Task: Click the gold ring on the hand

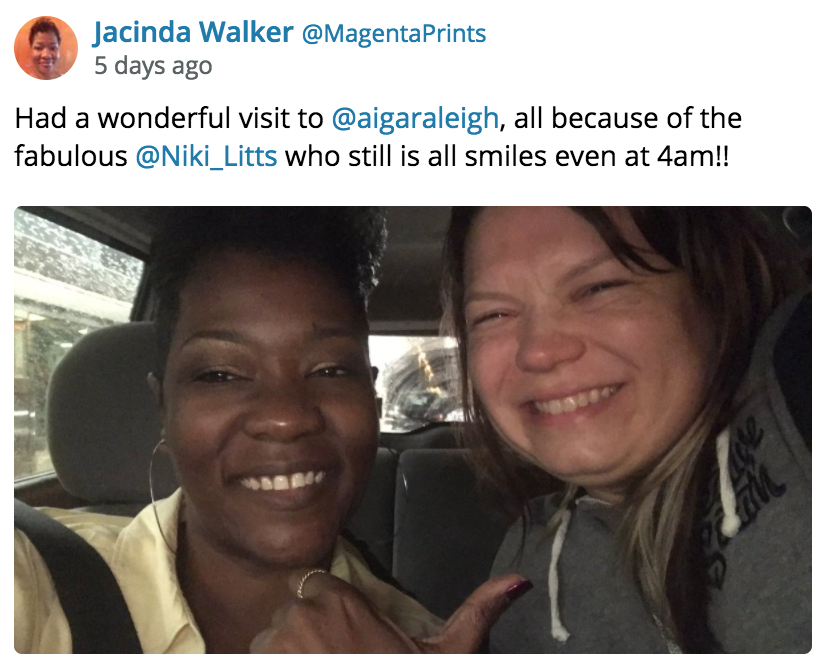Action: 308,582
